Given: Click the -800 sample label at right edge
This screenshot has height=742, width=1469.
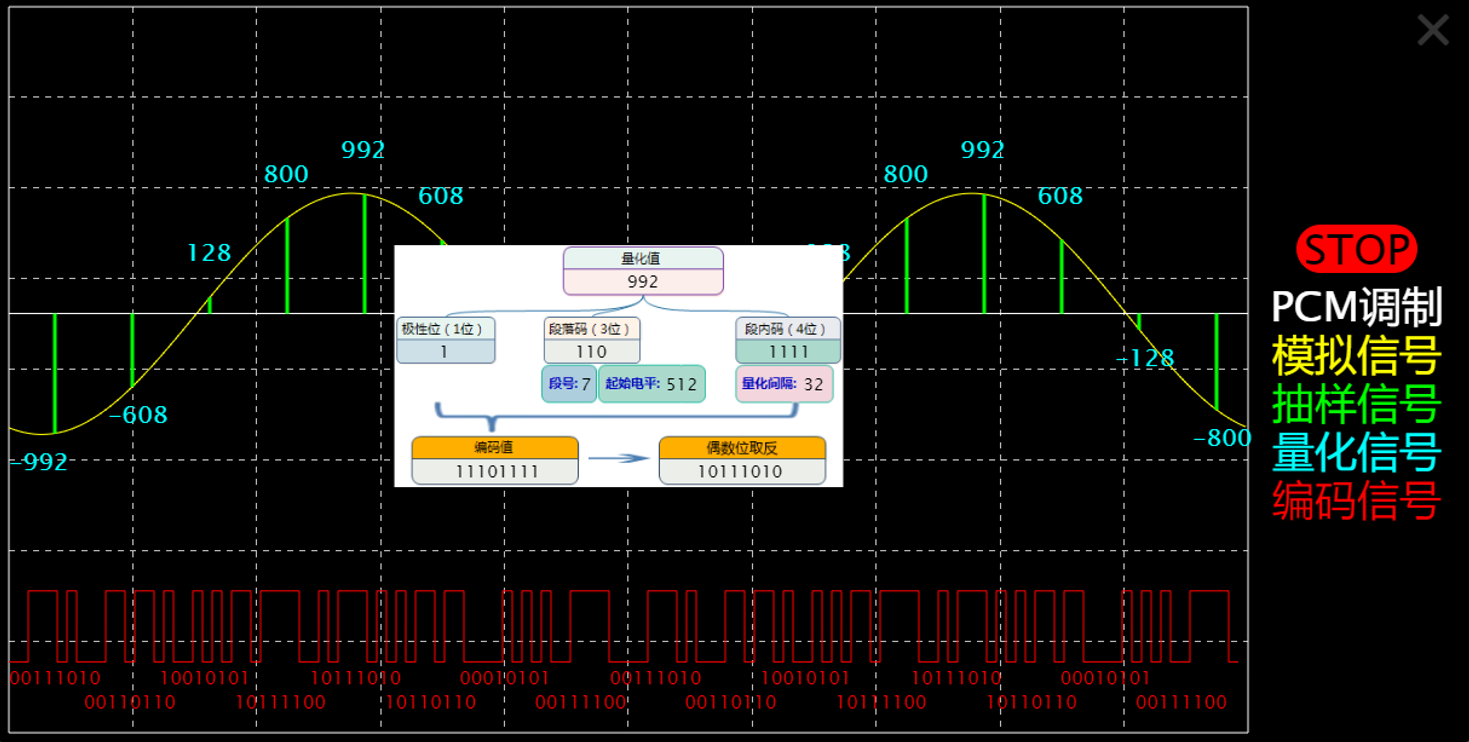Looking at the screenshot, I should coord(1221,438).
